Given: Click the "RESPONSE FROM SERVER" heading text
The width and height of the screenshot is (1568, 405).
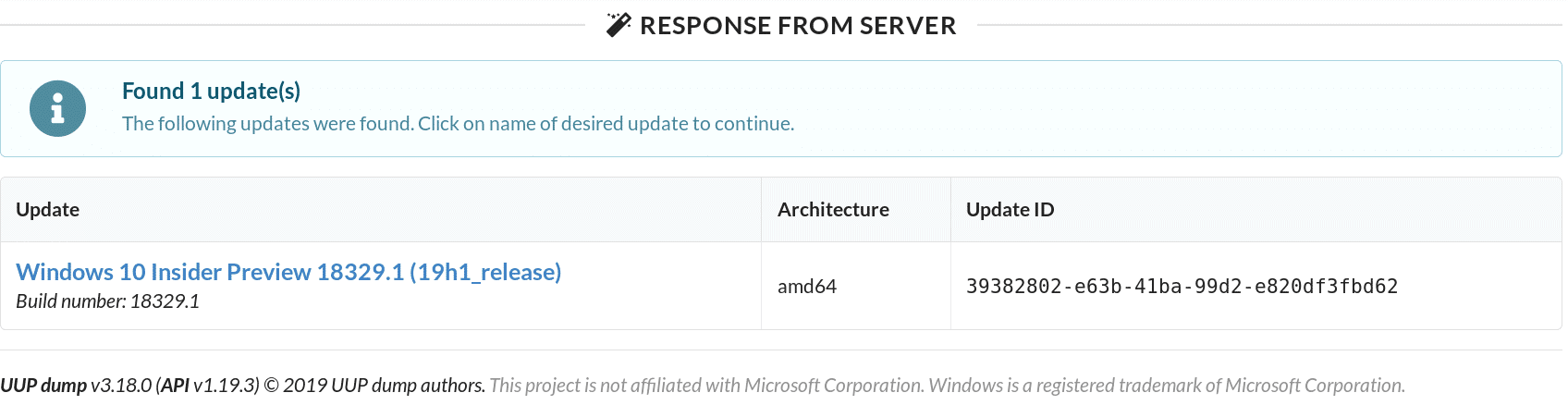Looking at the screenshot, I should click(x=798, y=25).
